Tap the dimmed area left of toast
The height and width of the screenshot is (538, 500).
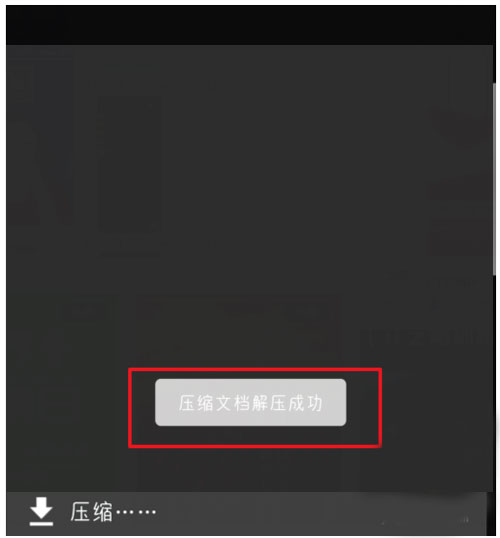pos(67,407)
